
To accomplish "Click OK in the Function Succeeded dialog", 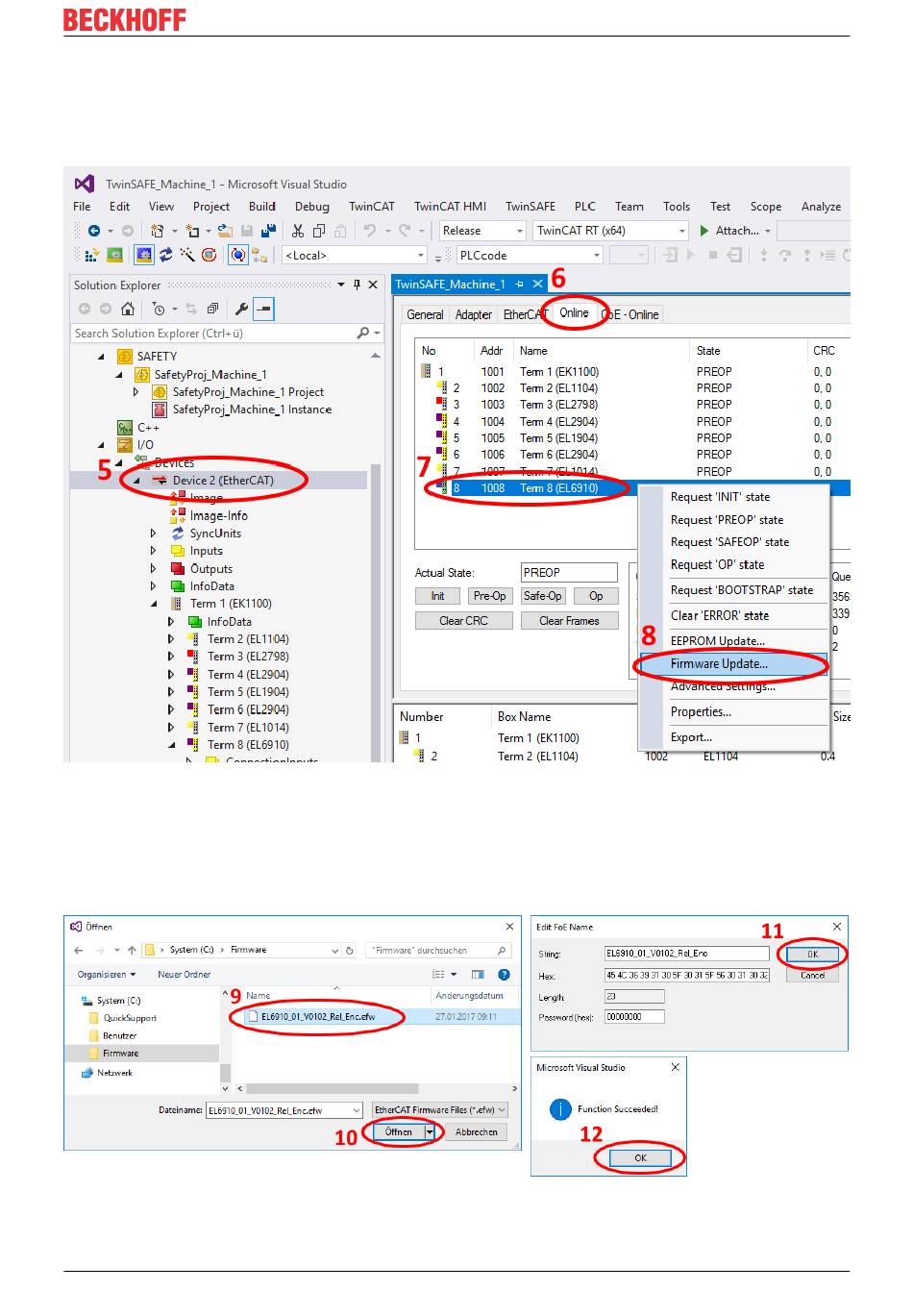I will (x=640, y=1158).
